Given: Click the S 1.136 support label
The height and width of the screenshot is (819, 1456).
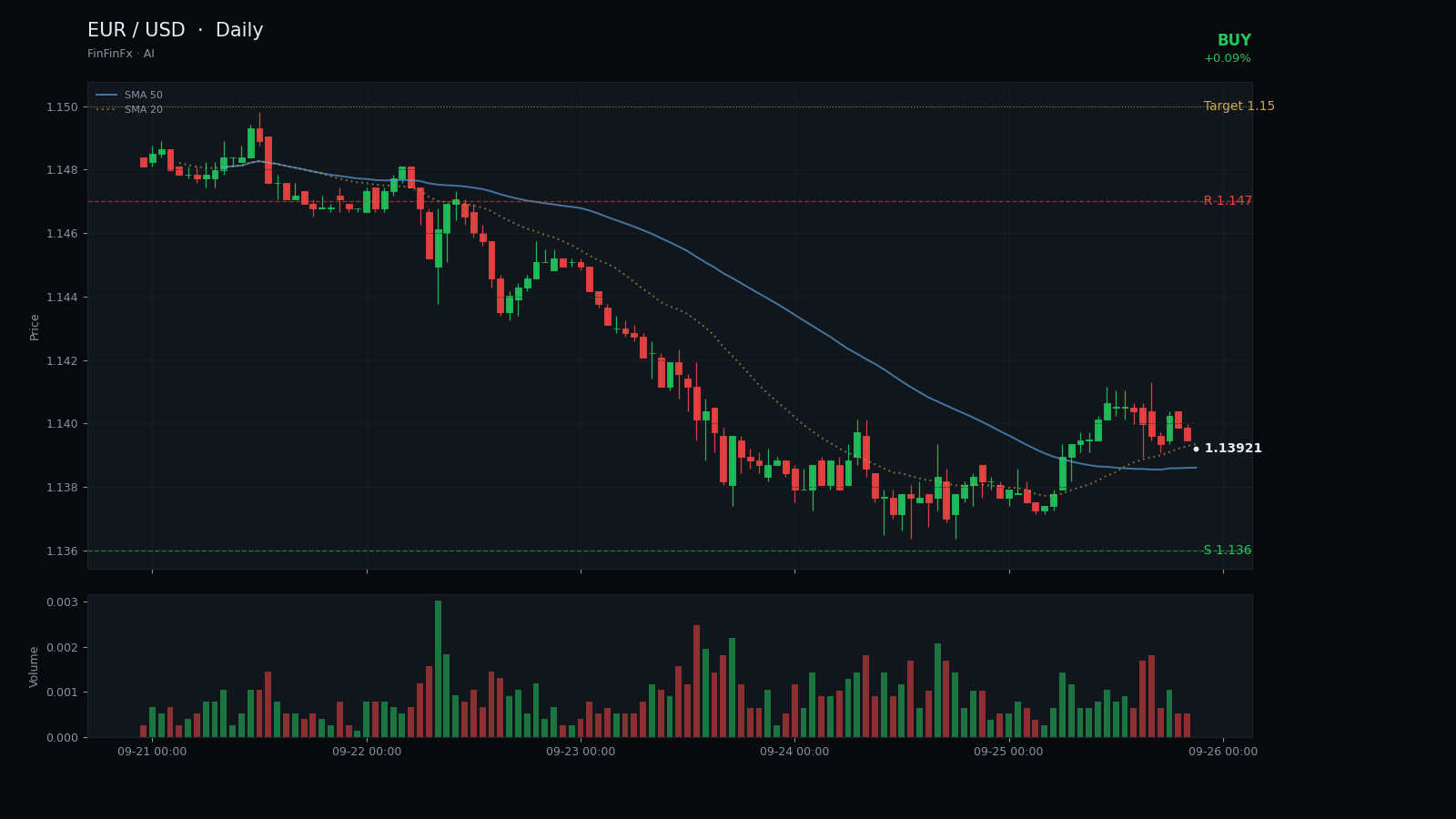Looking at the screenshot, I should pyautogui.click(x=1228, y=551).
